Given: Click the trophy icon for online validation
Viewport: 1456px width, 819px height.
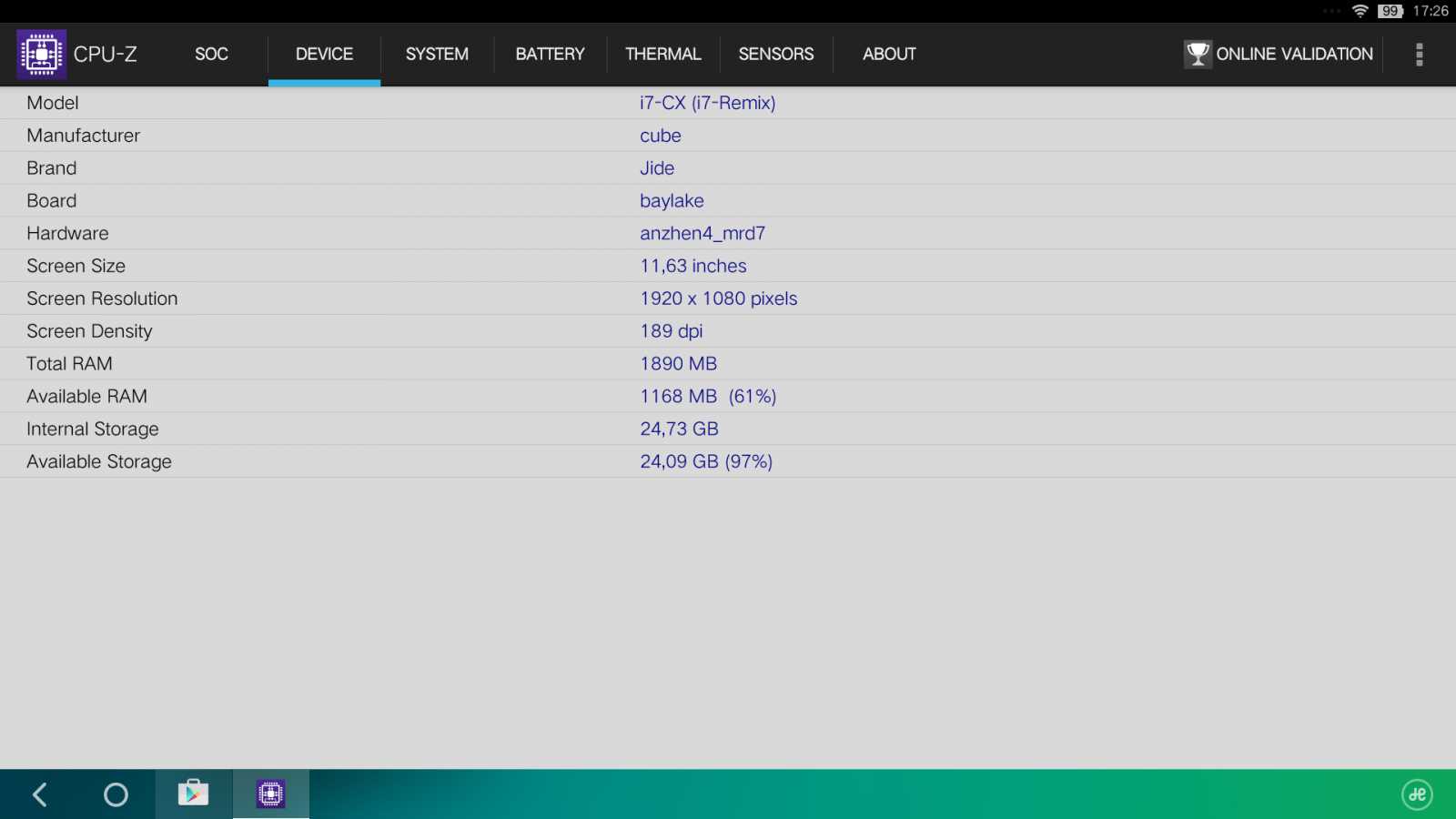Looking at the screenshot, I should tap(1198, 54).
